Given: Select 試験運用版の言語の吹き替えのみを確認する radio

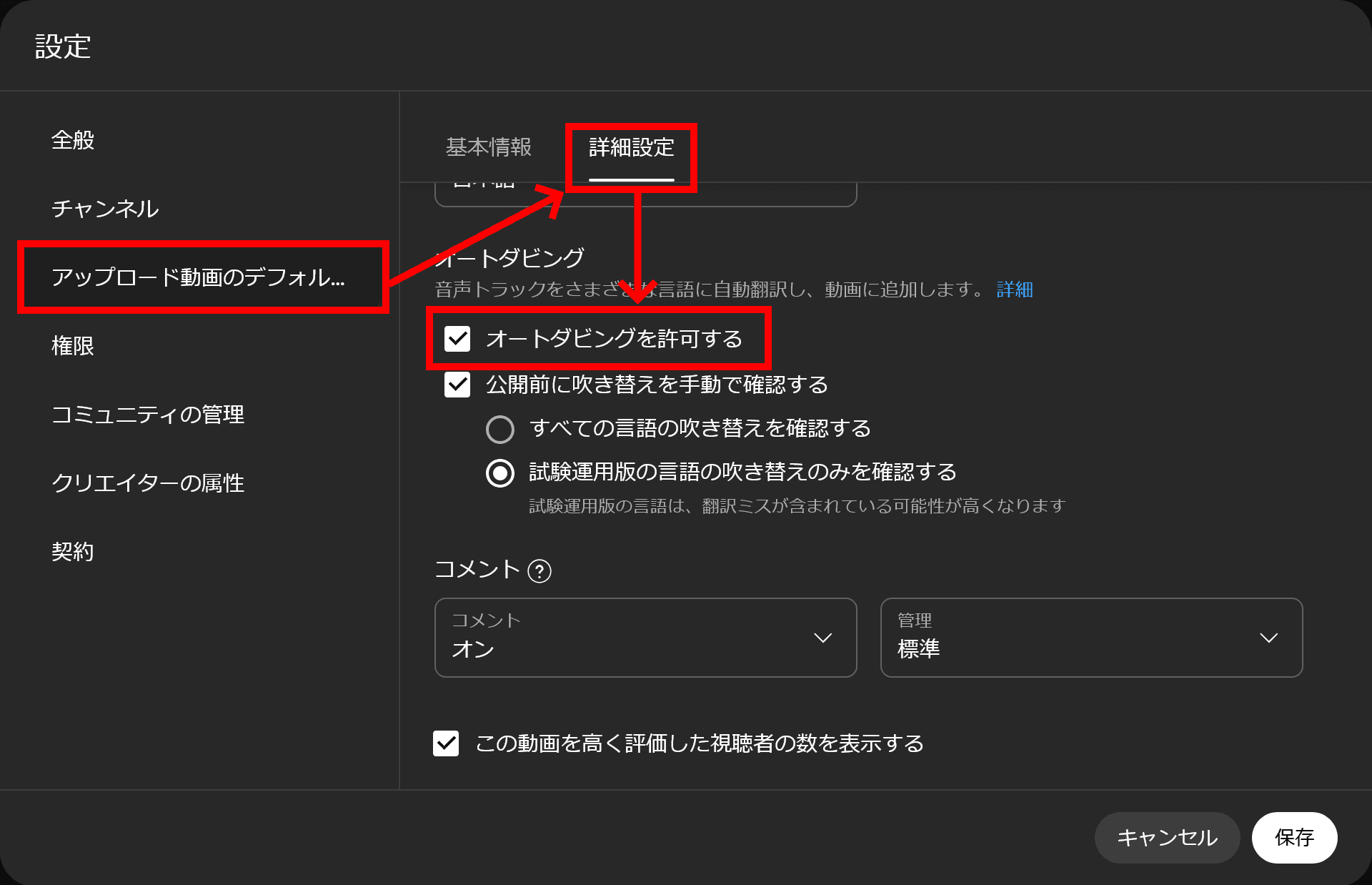Looking at the screenshot, I should point(500,473).
